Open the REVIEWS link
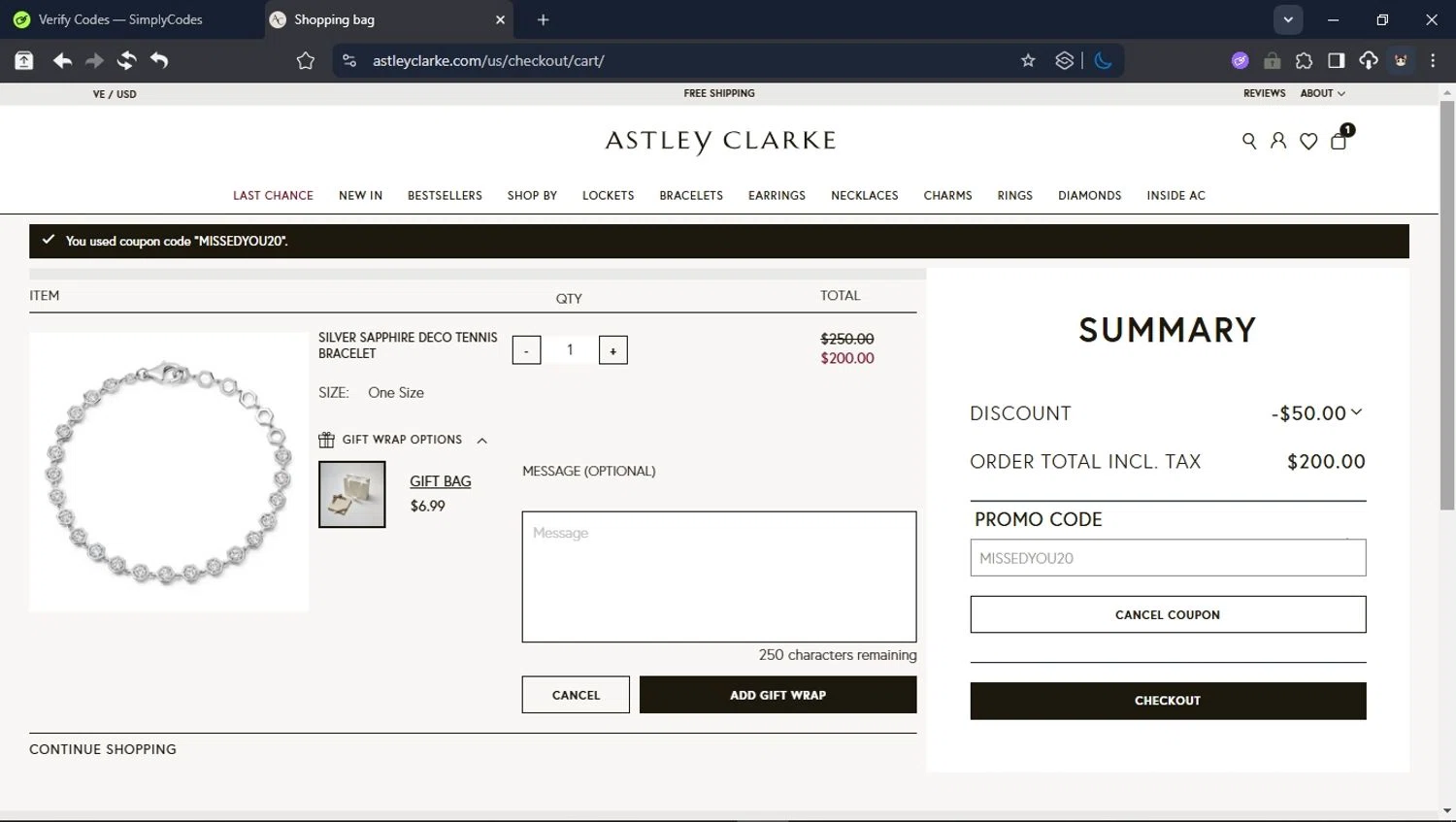This screenshot has height=822, width=1456. [1264, 93]
